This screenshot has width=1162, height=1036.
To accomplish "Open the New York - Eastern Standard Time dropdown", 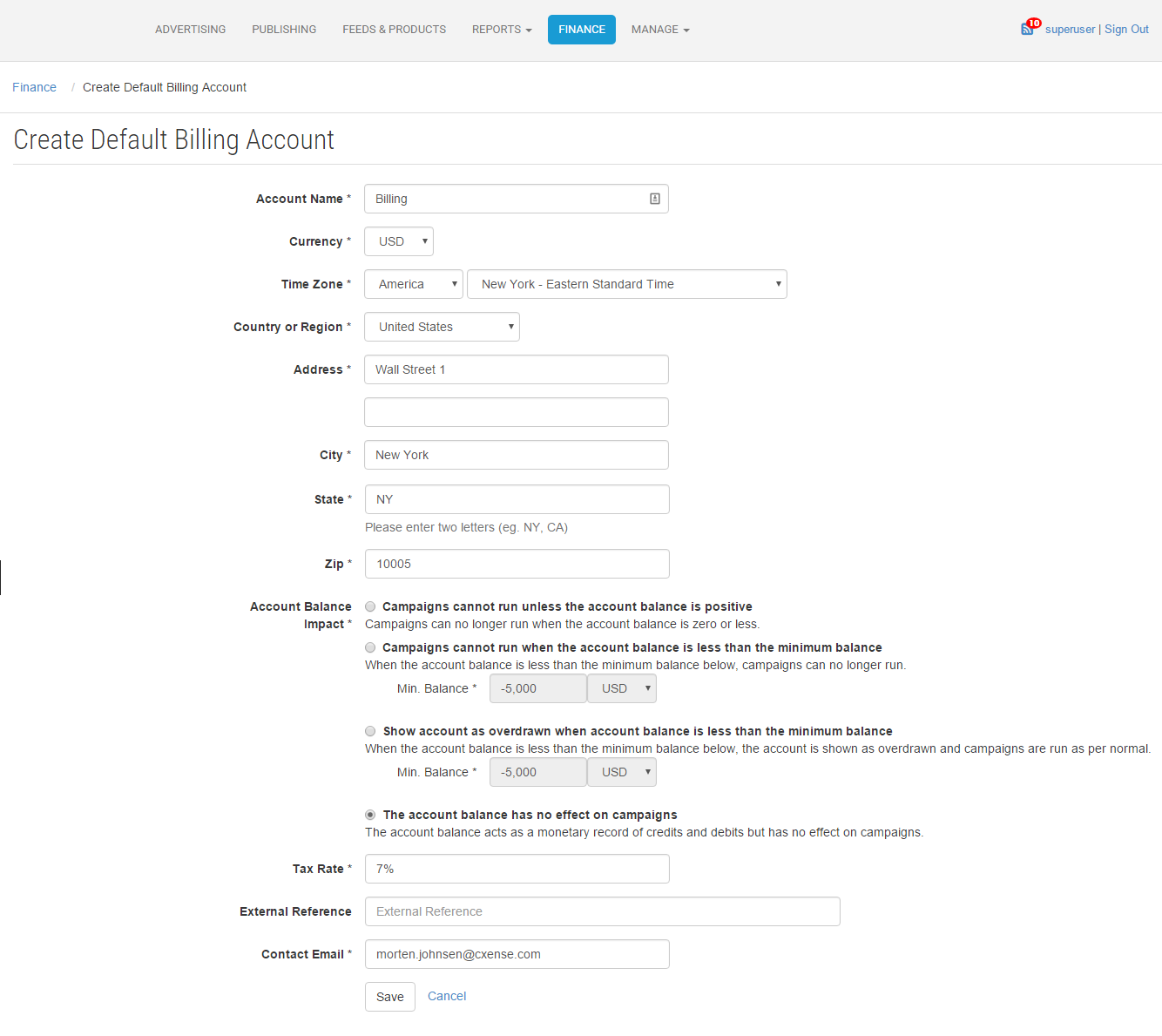I will click(627, 284).
